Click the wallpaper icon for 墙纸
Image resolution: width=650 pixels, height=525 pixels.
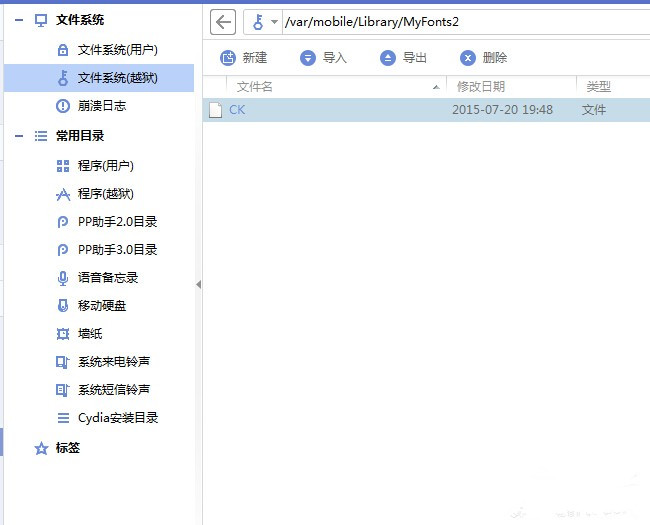tap(63, 334)
